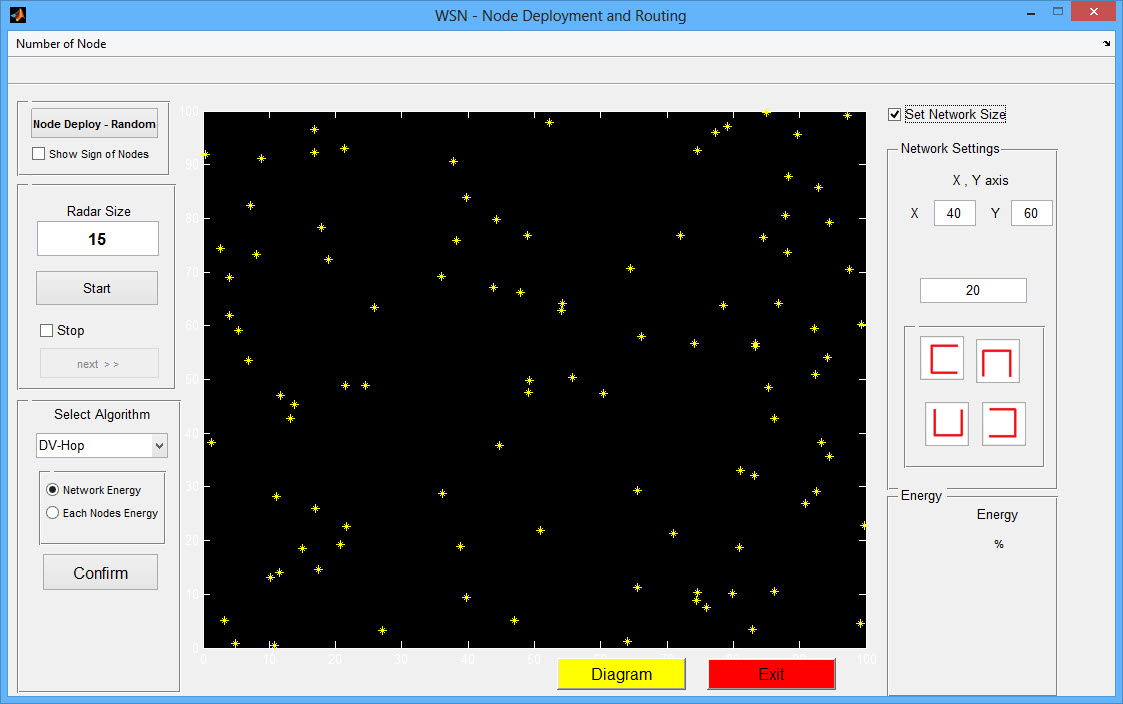Screen dimensions: 1123x704
Task: Choose the Network Energy radio option
Action: click(x=52, y=490)
